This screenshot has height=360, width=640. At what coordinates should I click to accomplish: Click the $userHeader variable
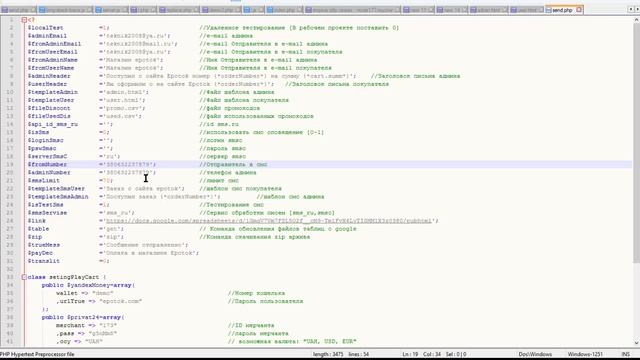tap(47, 84)
